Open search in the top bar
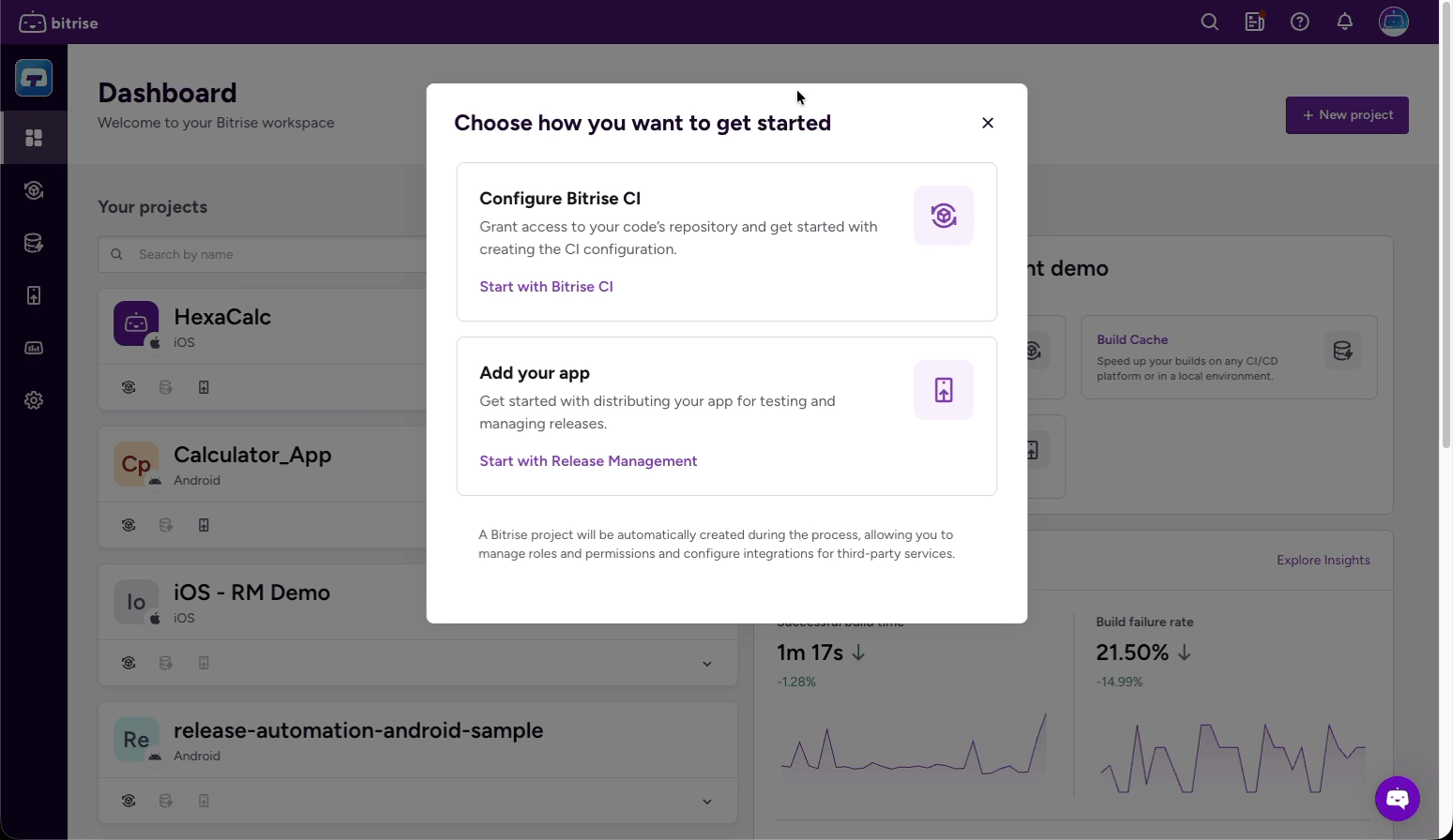 click(1209, 22)
